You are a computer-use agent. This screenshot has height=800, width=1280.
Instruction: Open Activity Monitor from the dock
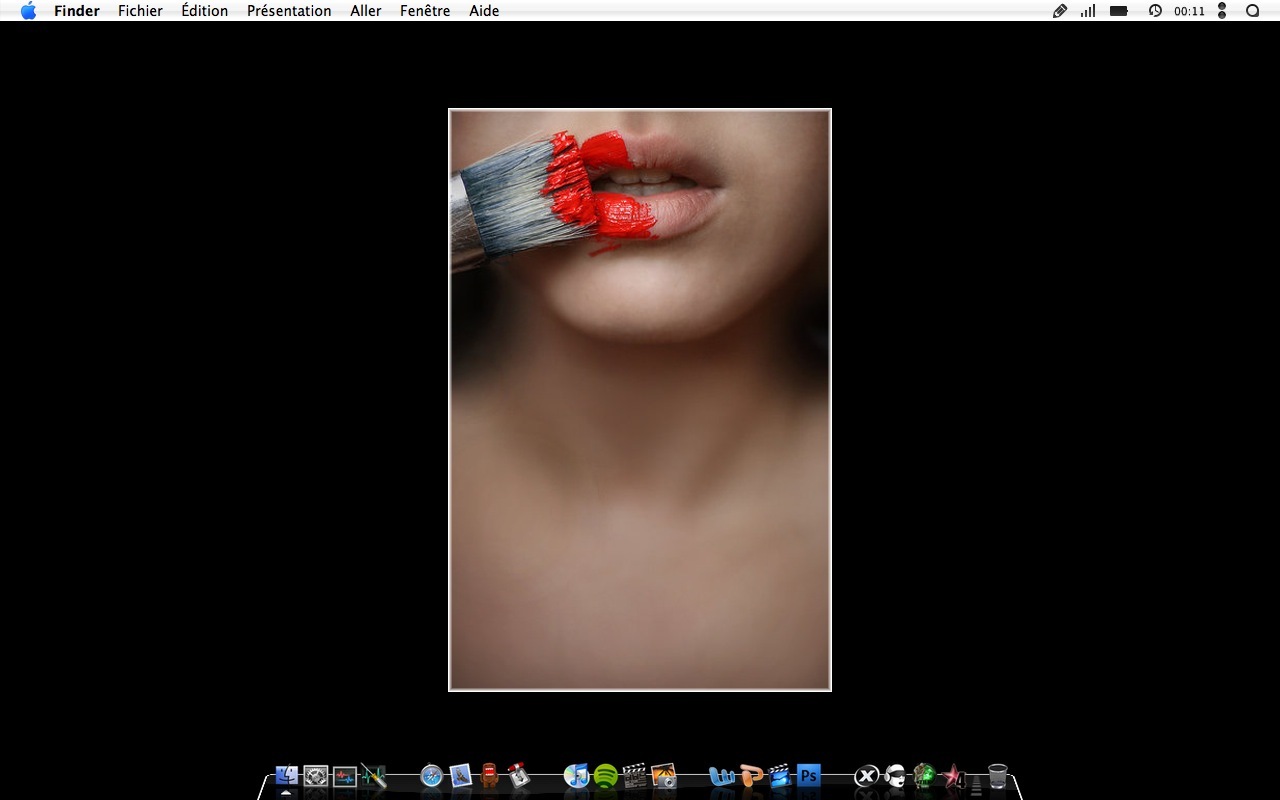pos(345,776)
